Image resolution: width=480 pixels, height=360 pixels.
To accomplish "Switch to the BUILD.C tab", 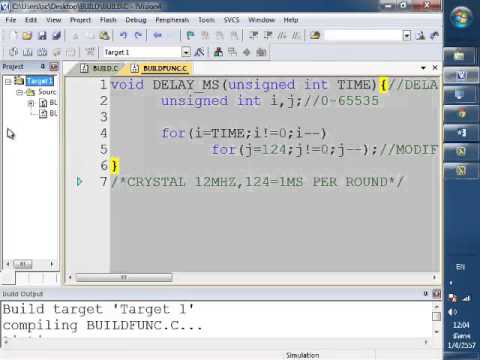I will click(99, 68).
